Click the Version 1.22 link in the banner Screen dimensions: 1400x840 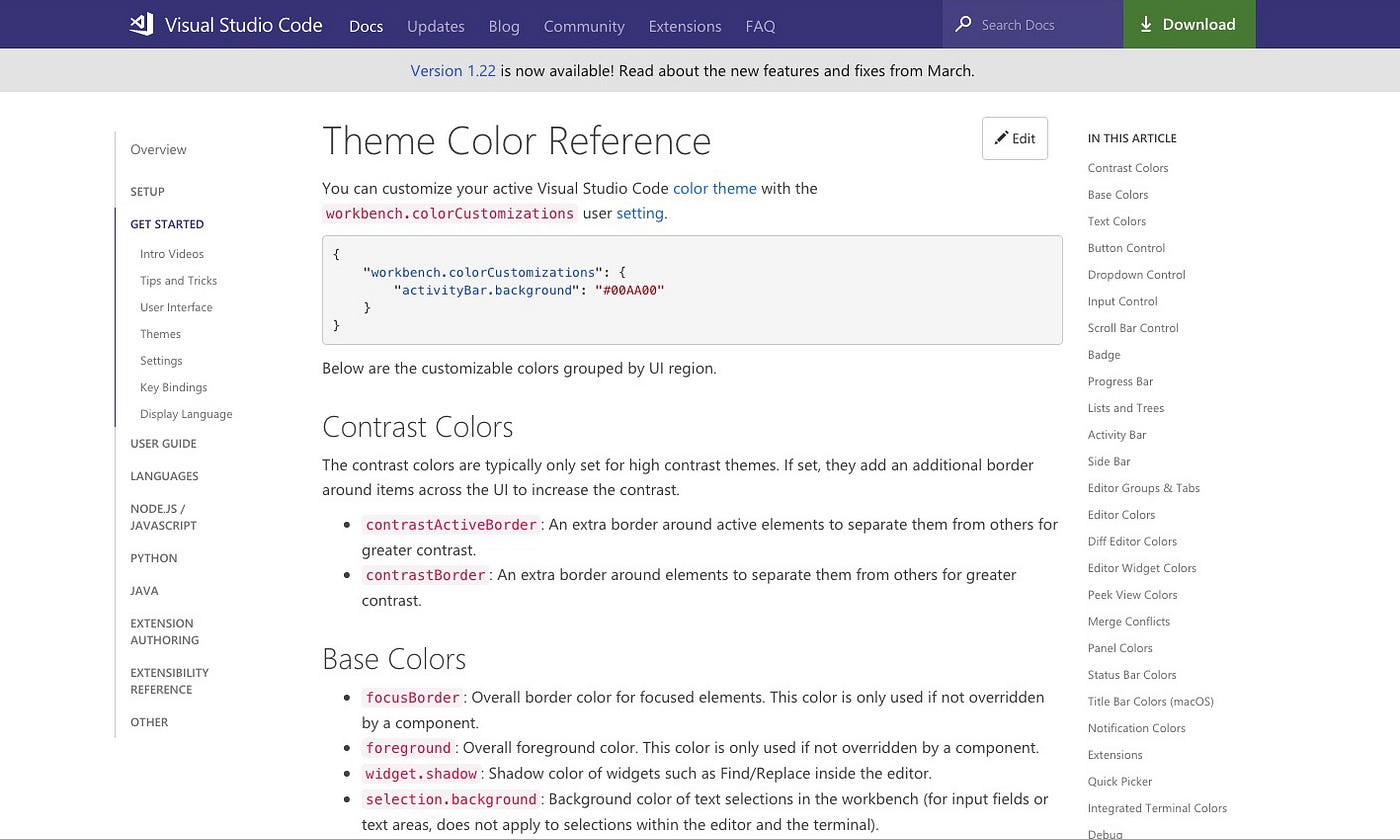(x=453, y=70)
